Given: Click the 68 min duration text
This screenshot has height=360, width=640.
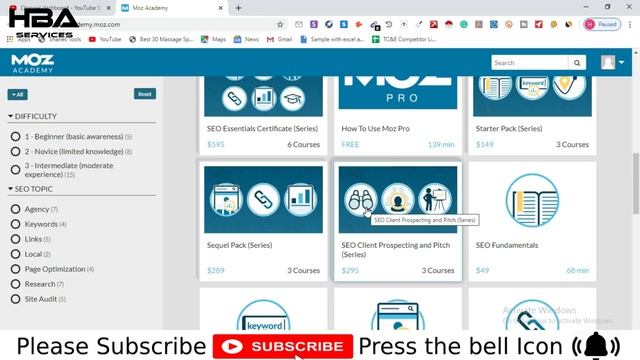Looking at the screenshot, I should click(578, 270).
